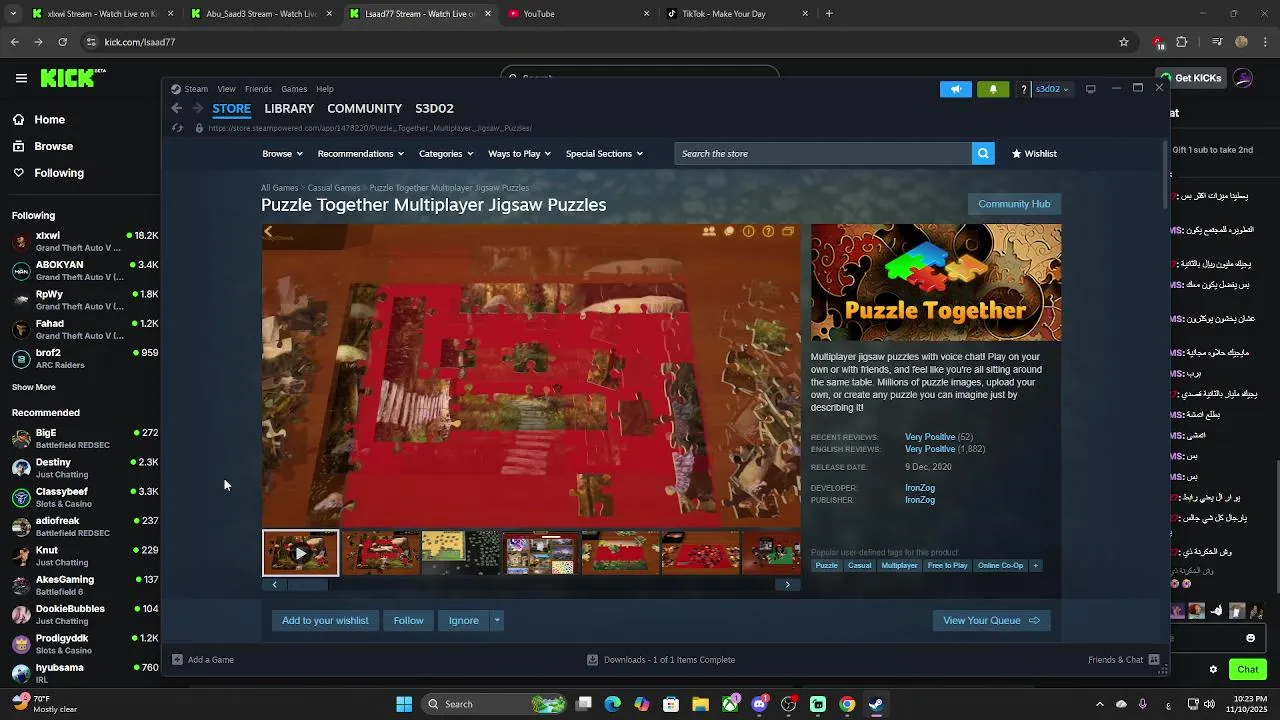The height and width of the screenshot is (720, 1280).
Task: Expand the Browse store dropdown
Action: tap(281, 153)
